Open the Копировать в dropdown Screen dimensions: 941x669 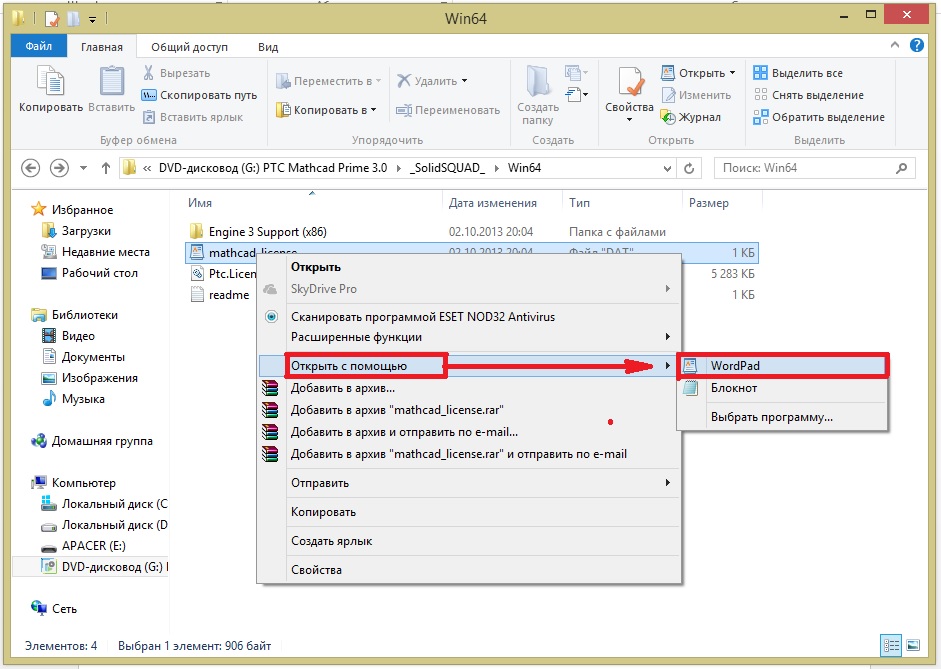pos(326,110)
